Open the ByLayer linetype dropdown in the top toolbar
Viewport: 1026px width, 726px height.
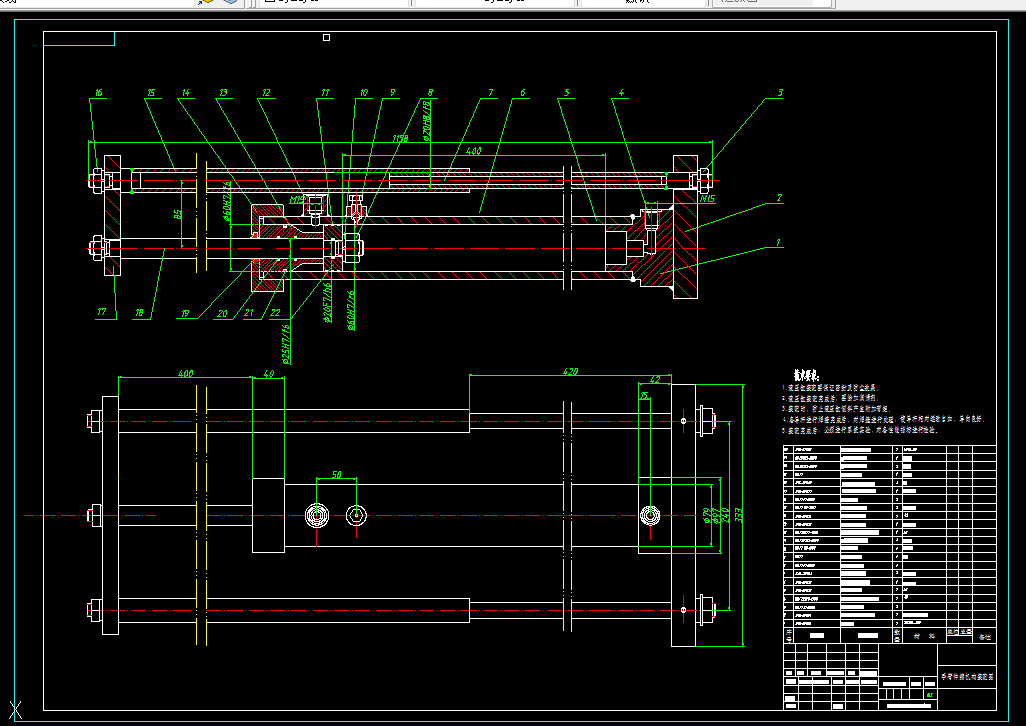point(495,2)
